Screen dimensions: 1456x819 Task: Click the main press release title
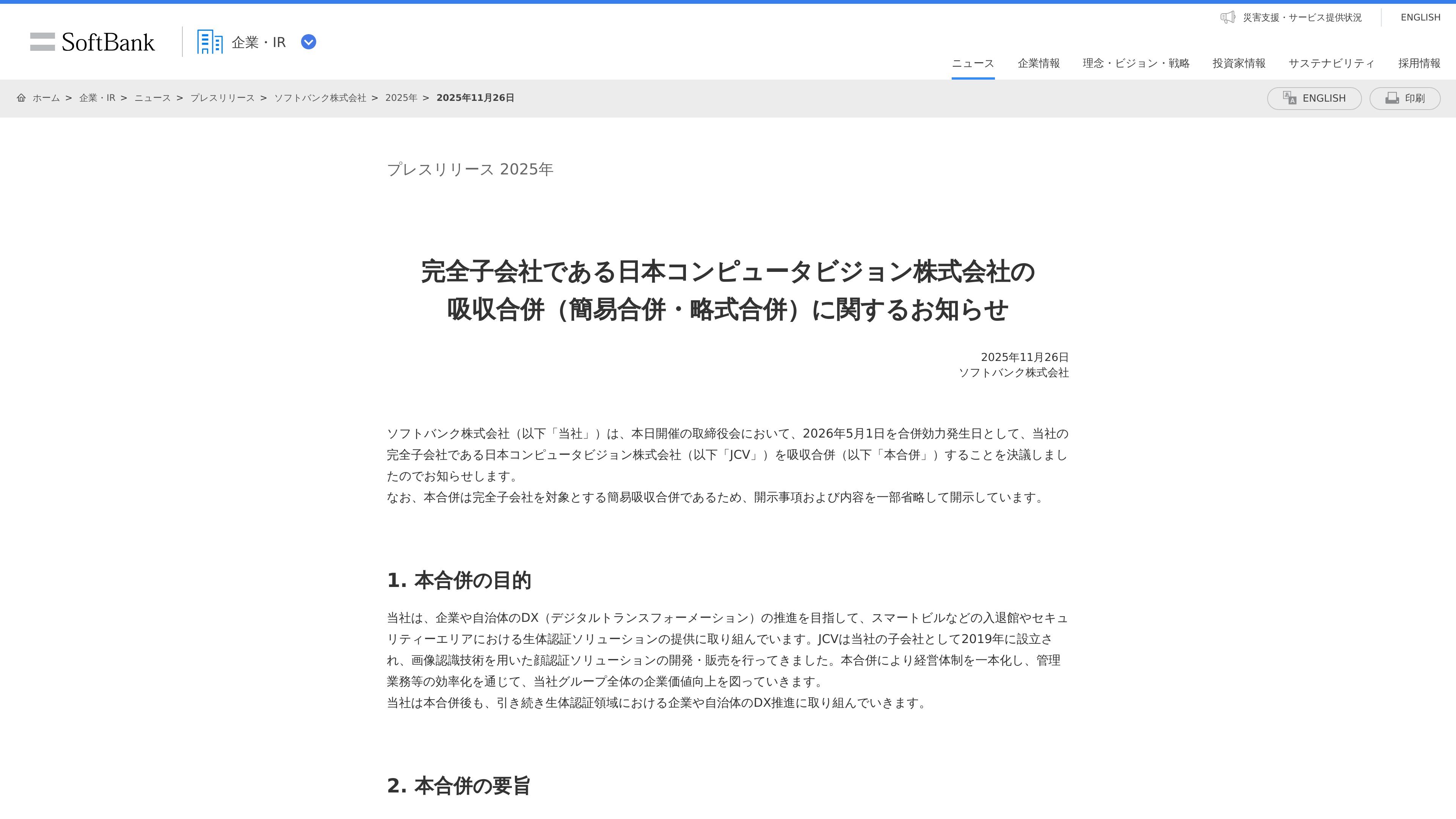(x=728, y=290)
